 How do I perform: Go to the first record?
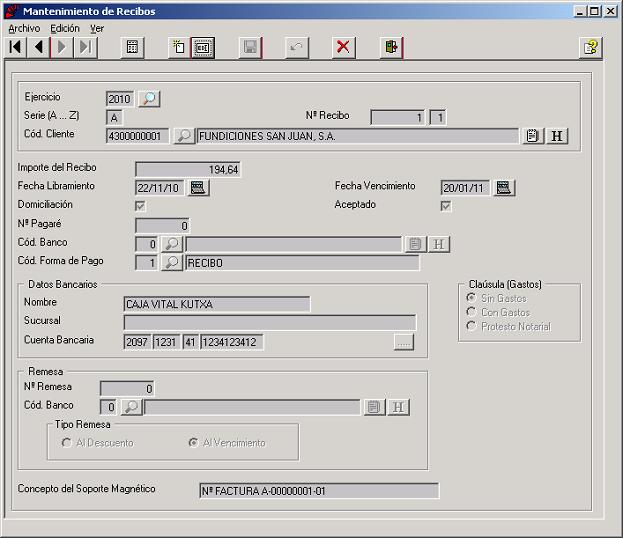point(15,48)
